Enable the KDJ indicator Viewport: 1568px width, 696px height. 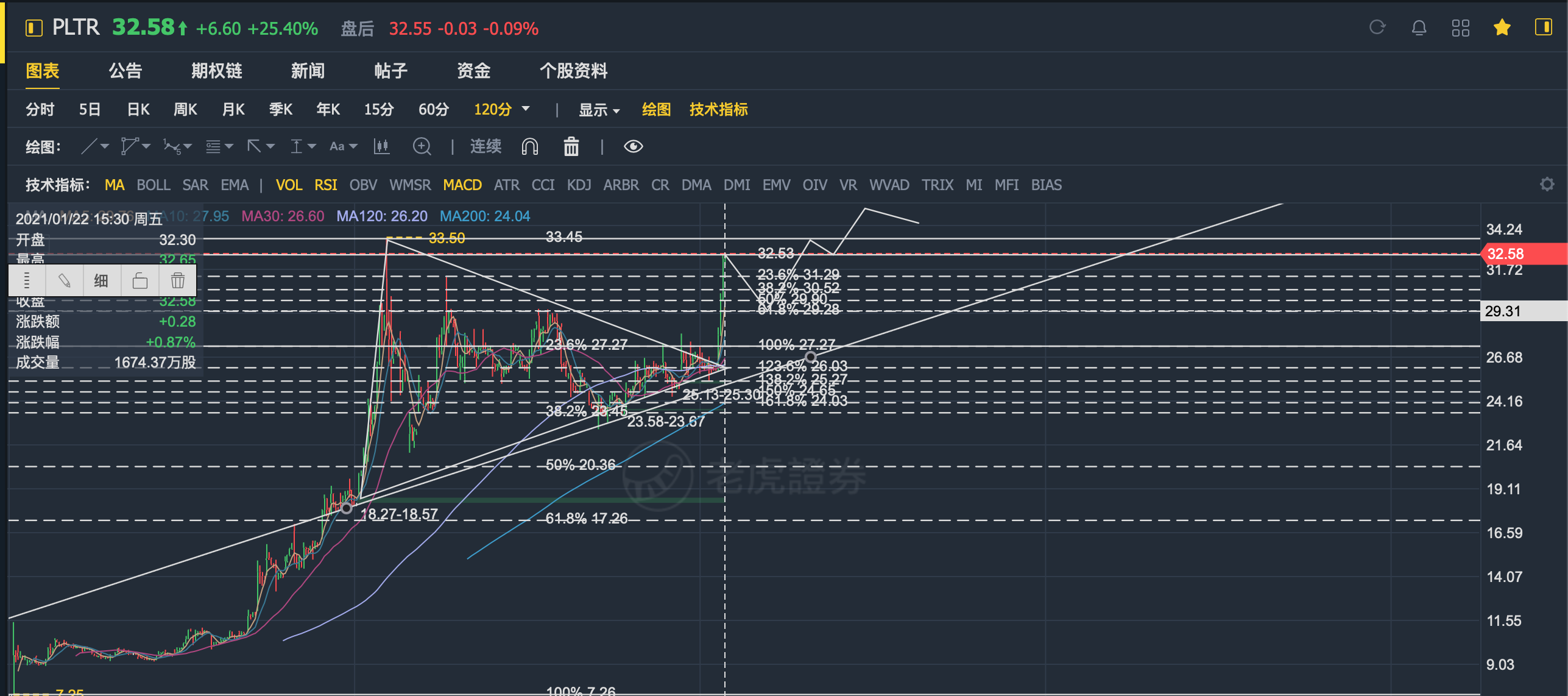point(578,185)
